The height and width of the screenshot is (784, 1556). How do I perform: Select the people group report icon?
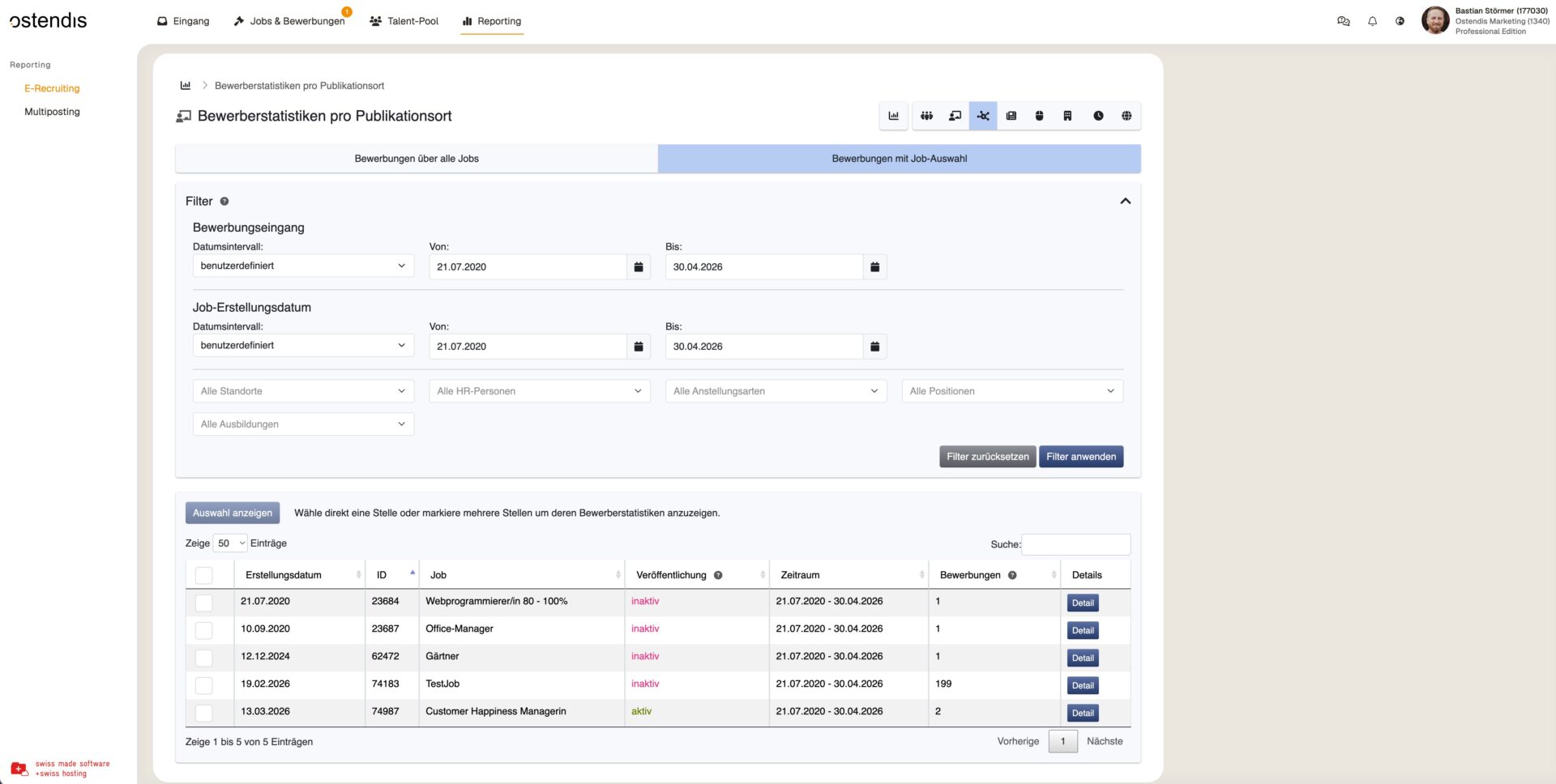[926, 116]
